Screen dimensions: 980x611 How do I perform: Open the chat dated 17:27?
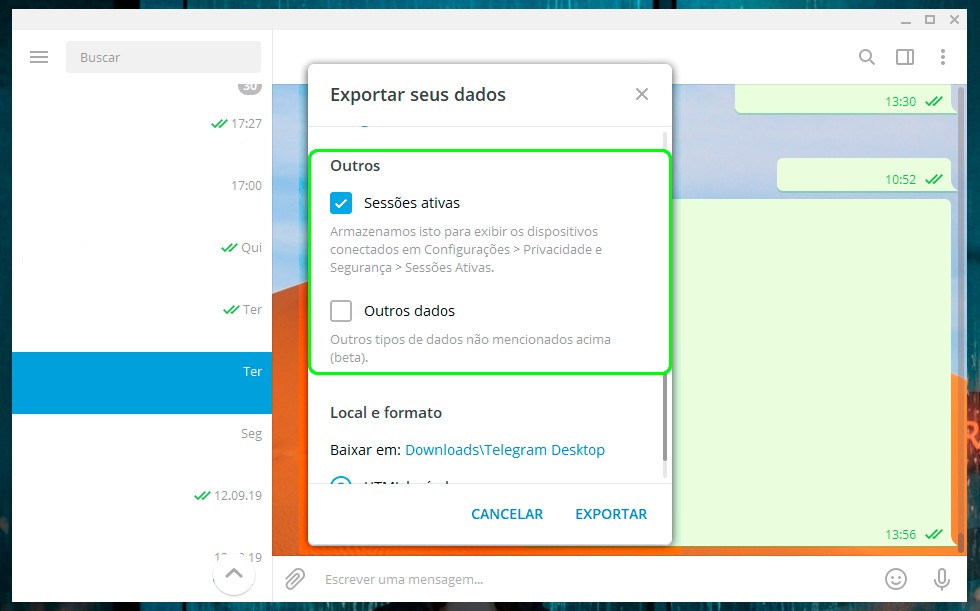point(142,124)
